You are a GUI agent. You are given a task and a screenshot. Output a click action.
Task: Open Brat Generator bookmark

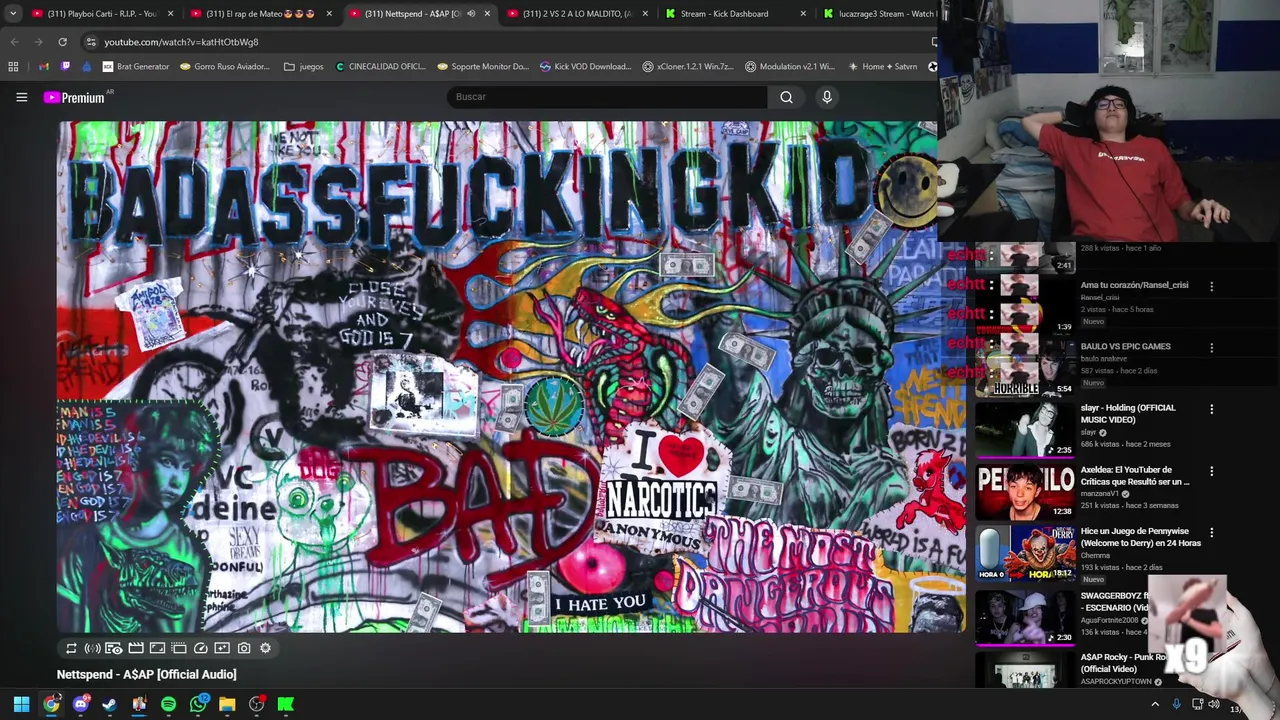coord(135,67)
